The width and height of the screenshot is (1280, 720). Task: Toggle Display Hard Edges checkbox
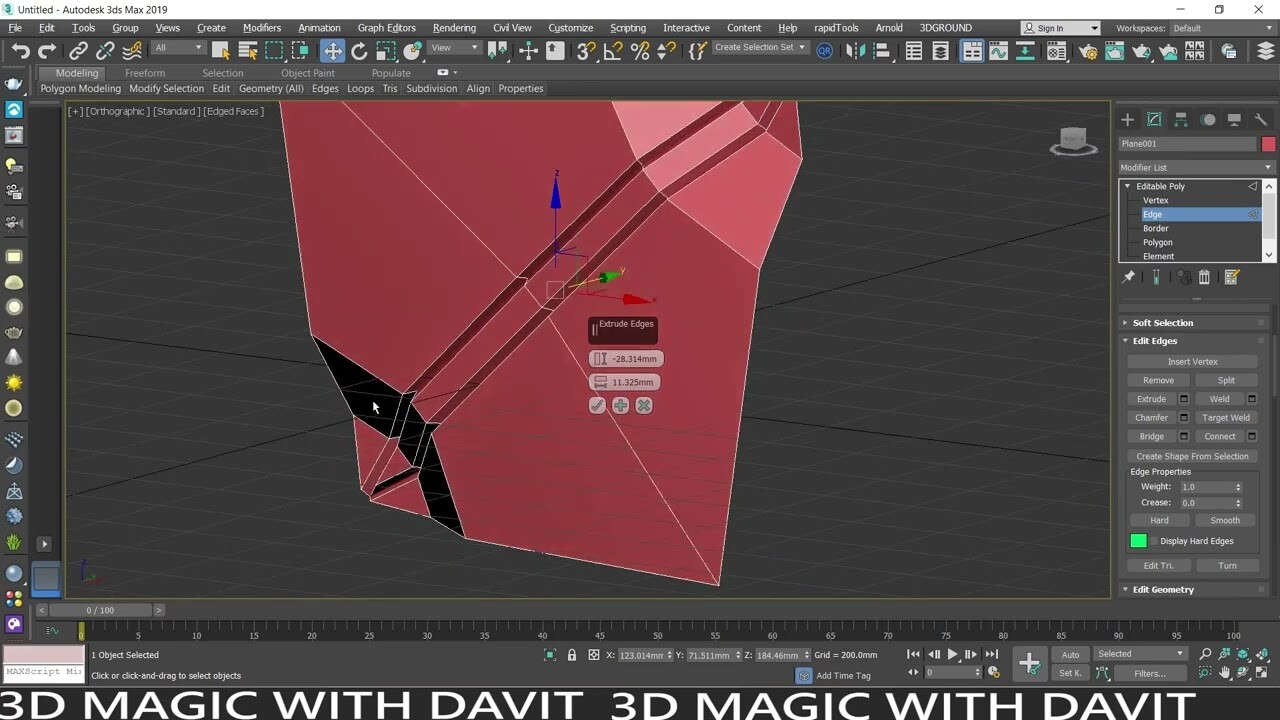pyautogui.click(x=1153, y=540)
